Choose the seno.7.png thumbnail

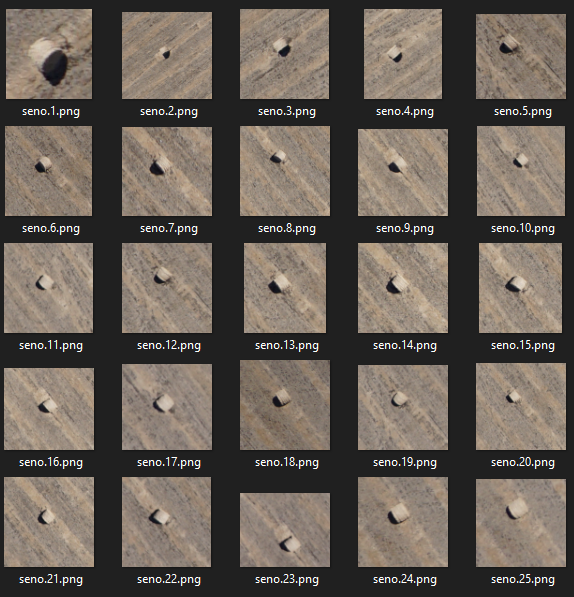167,171
